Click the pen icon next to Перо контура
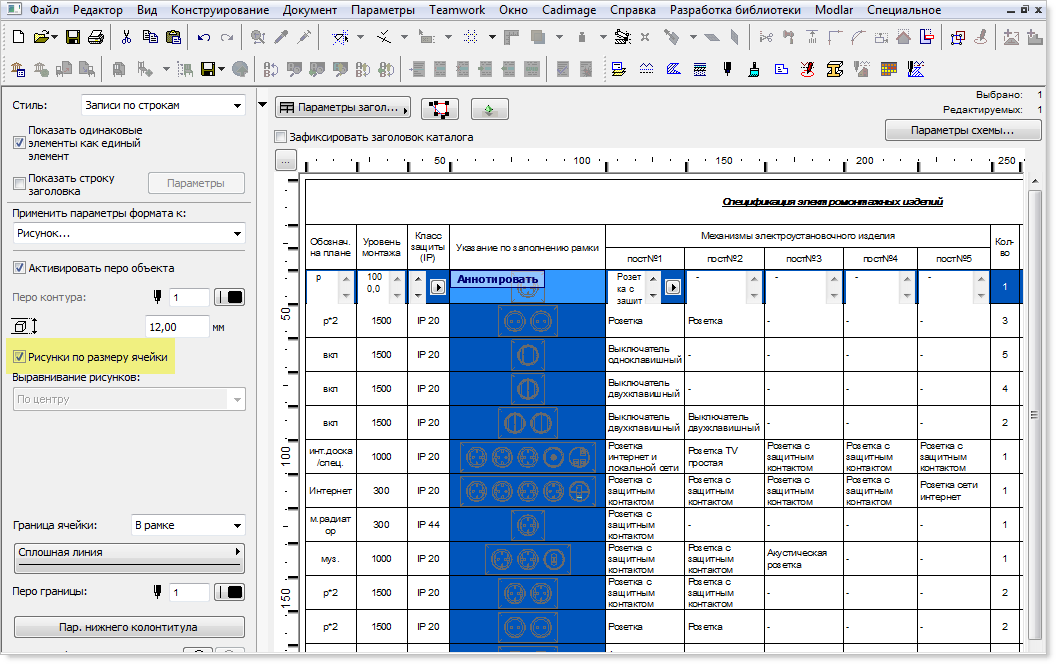1056x664 pixels. (157, 297)
